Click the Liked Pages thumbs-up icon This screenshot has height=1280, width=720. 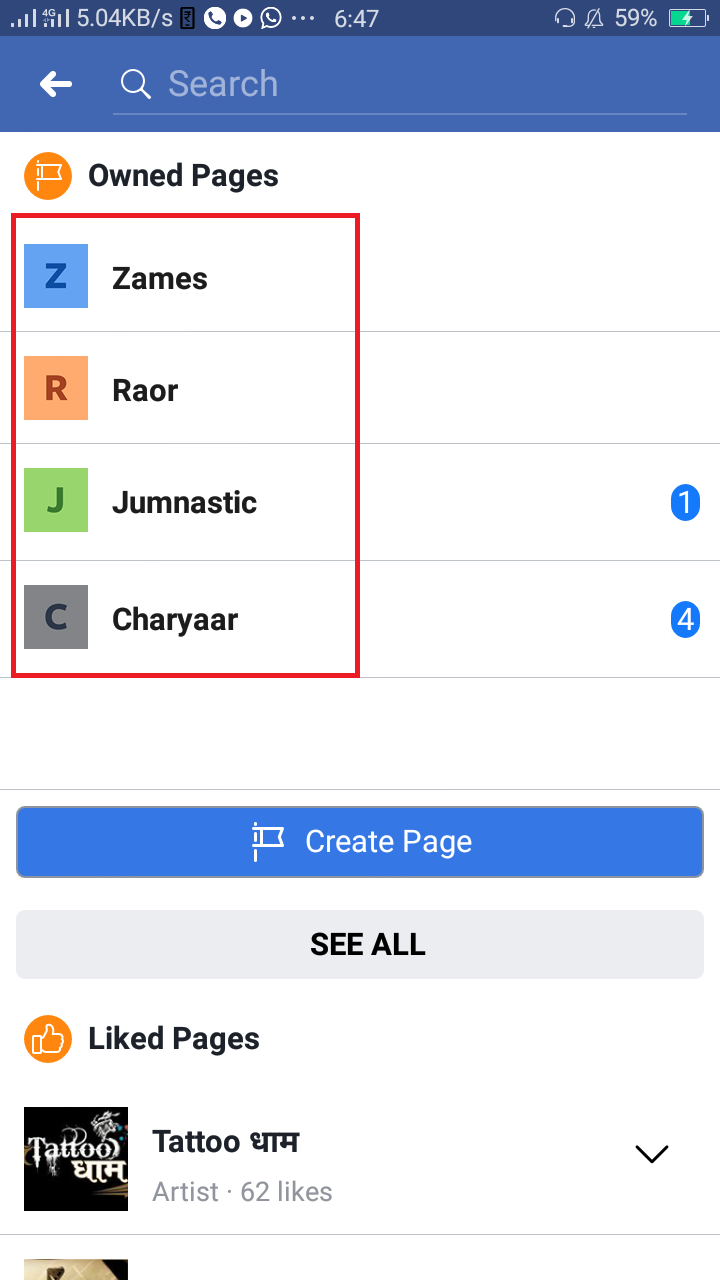coord(48,1039)
